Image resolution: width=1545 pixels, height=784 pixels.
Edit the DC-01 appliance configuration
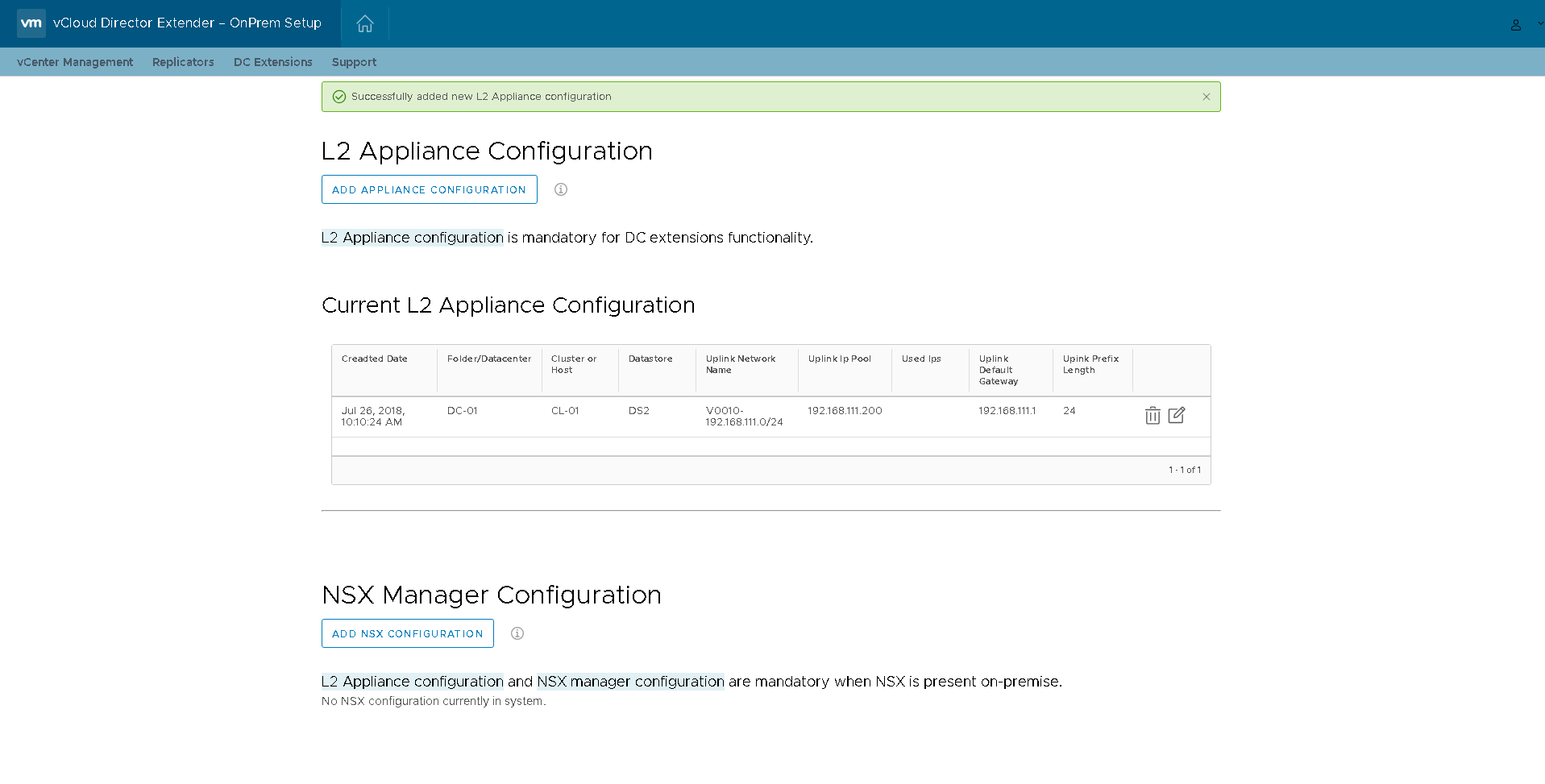tap(1177, 415)
